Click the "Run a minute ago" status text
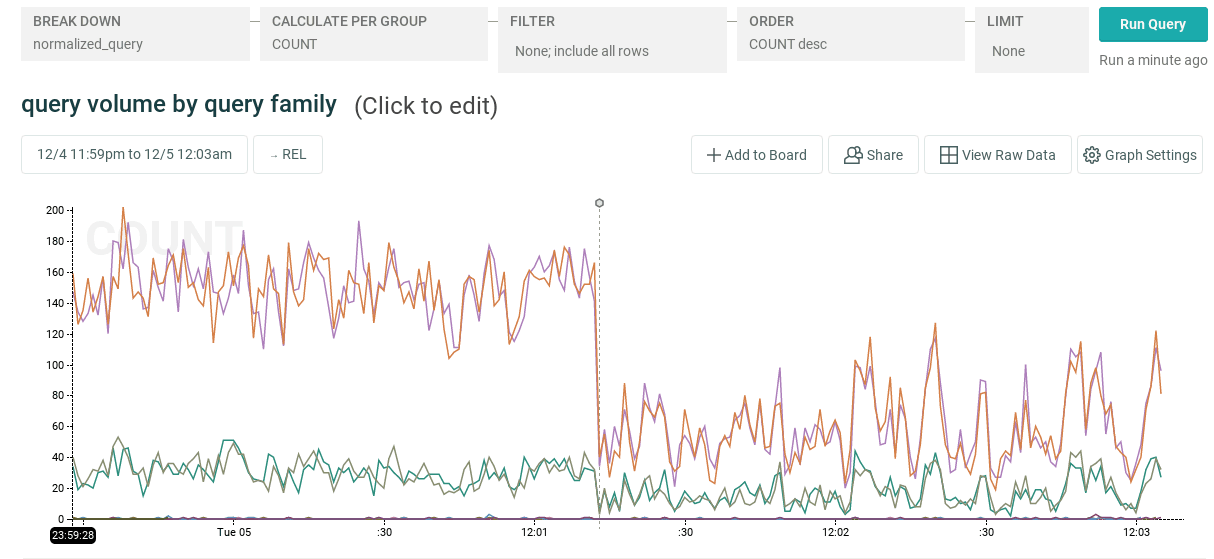This screenshot has width=1214, height=559. 1152,60
